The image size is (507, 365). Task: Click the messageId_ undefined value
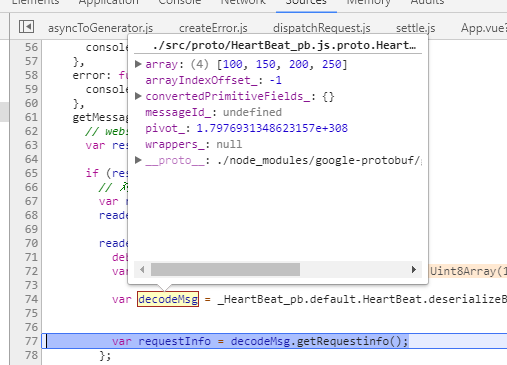[x=252, y=112]
